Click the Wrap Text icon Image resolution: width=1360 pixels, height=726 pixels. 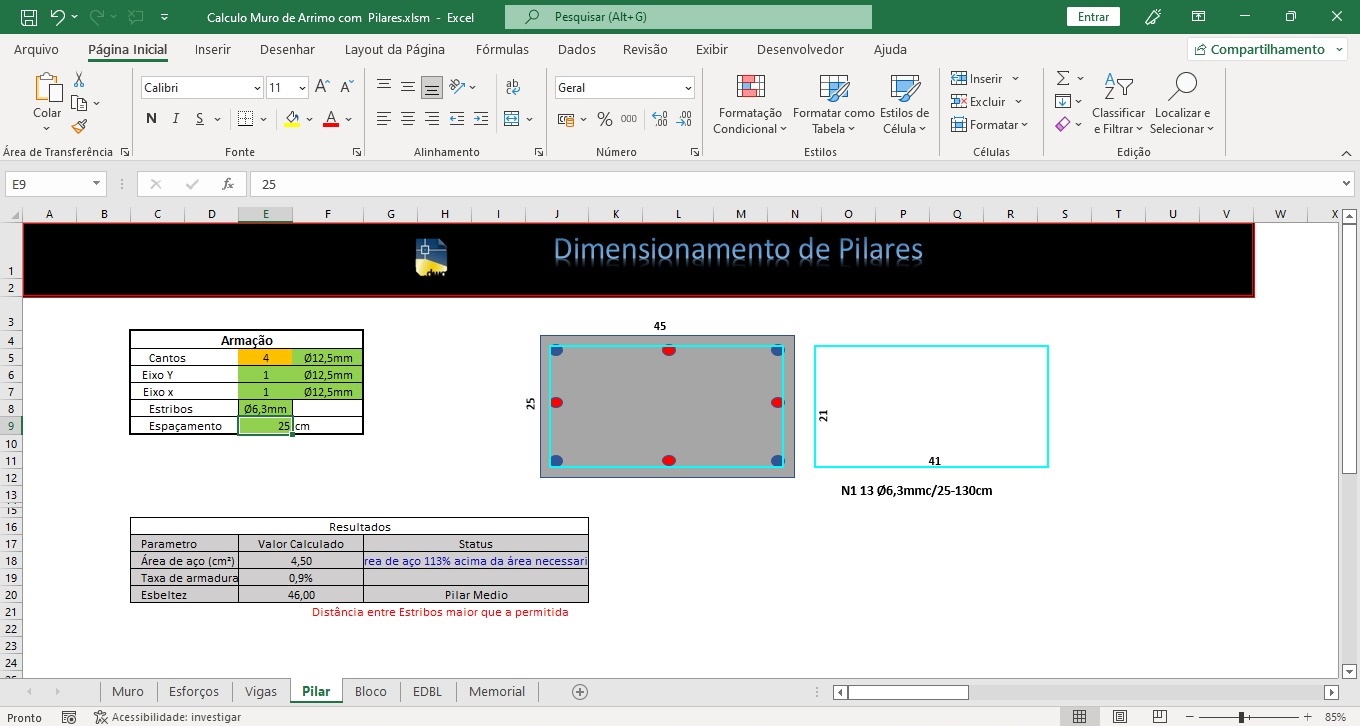point(513,87)
